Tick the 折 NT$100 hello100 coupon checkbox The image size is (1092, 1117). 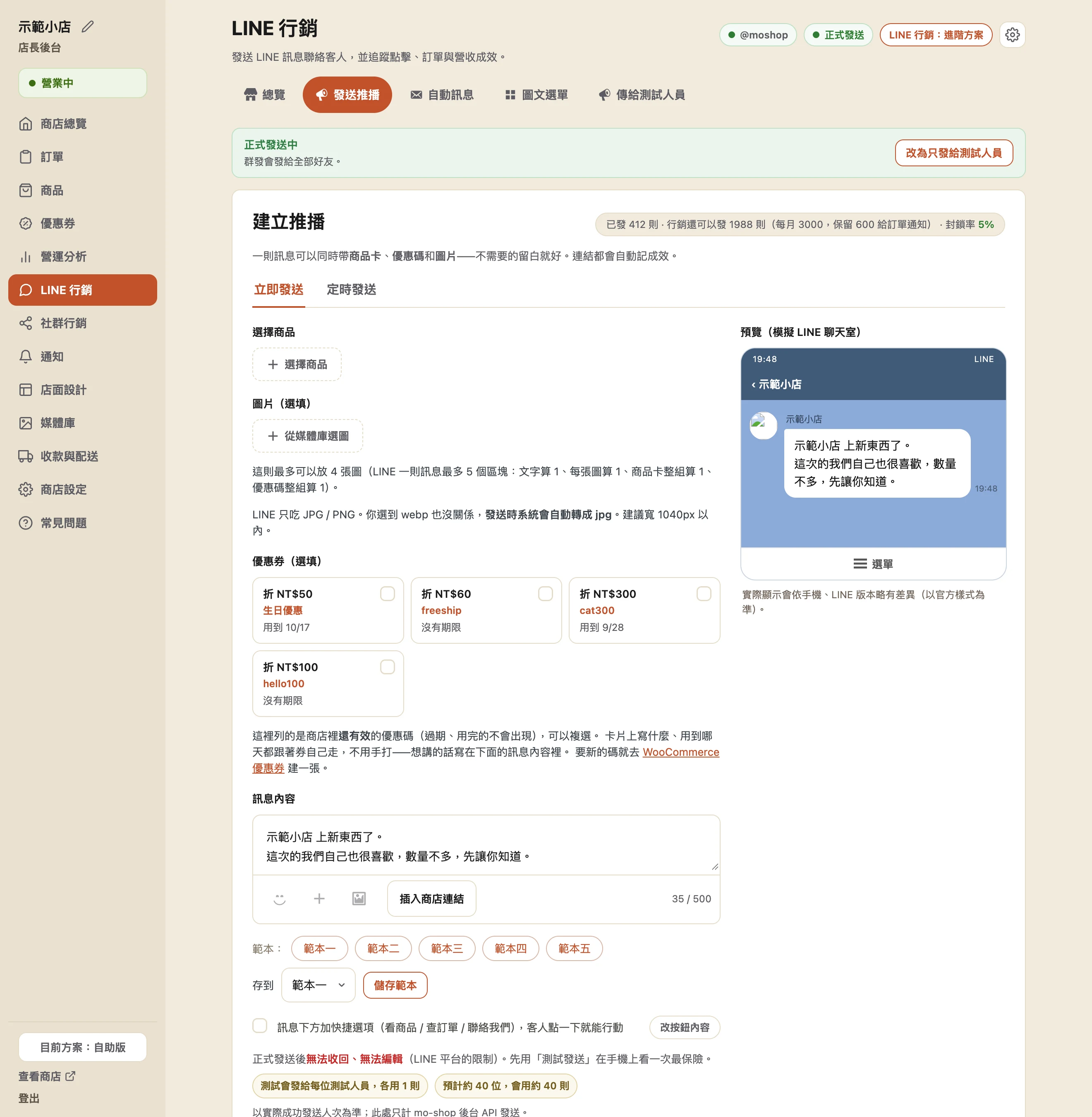coord(387,667)
